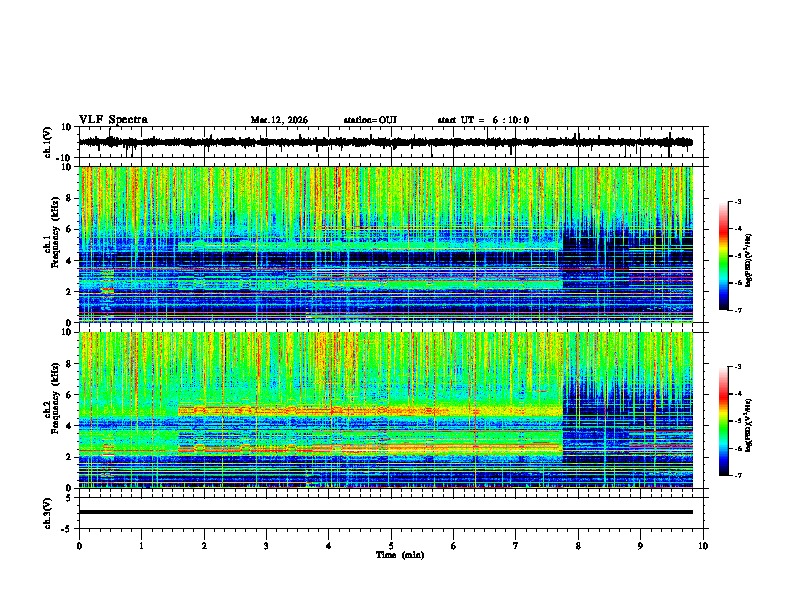Click the "start UT = 6:10:0" header text
This screenshot has width=792, height=612.
483,120
